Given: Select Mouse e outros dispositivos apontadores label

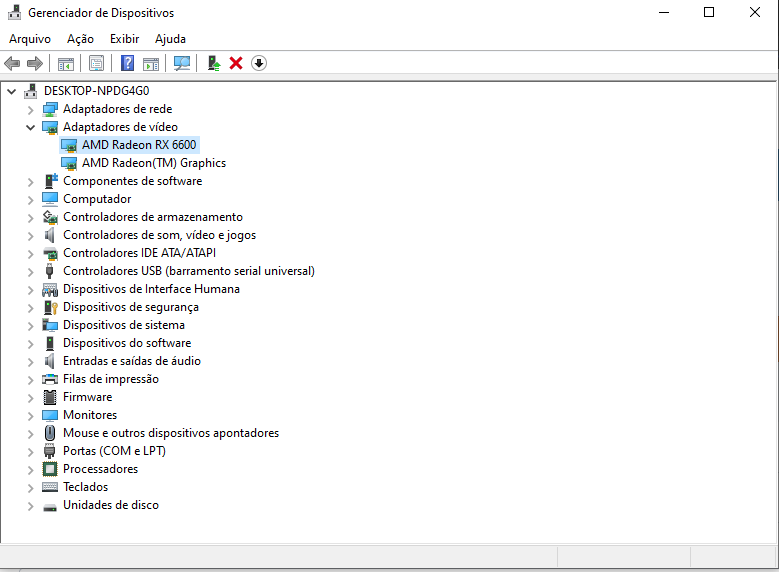Looking at the screenshot, I should pyautogui.click(x=171, y=433).
